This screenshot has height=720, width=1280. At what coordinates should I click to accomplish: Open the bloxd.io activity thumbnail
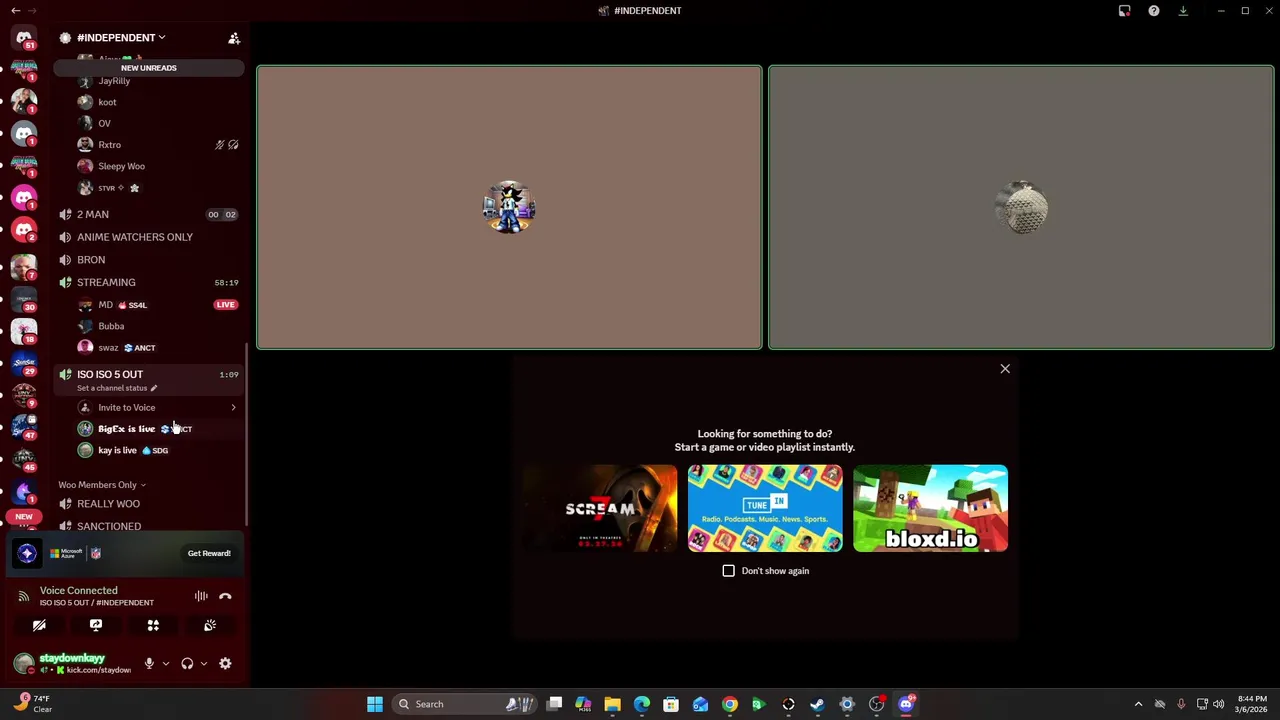coord(930,509)
